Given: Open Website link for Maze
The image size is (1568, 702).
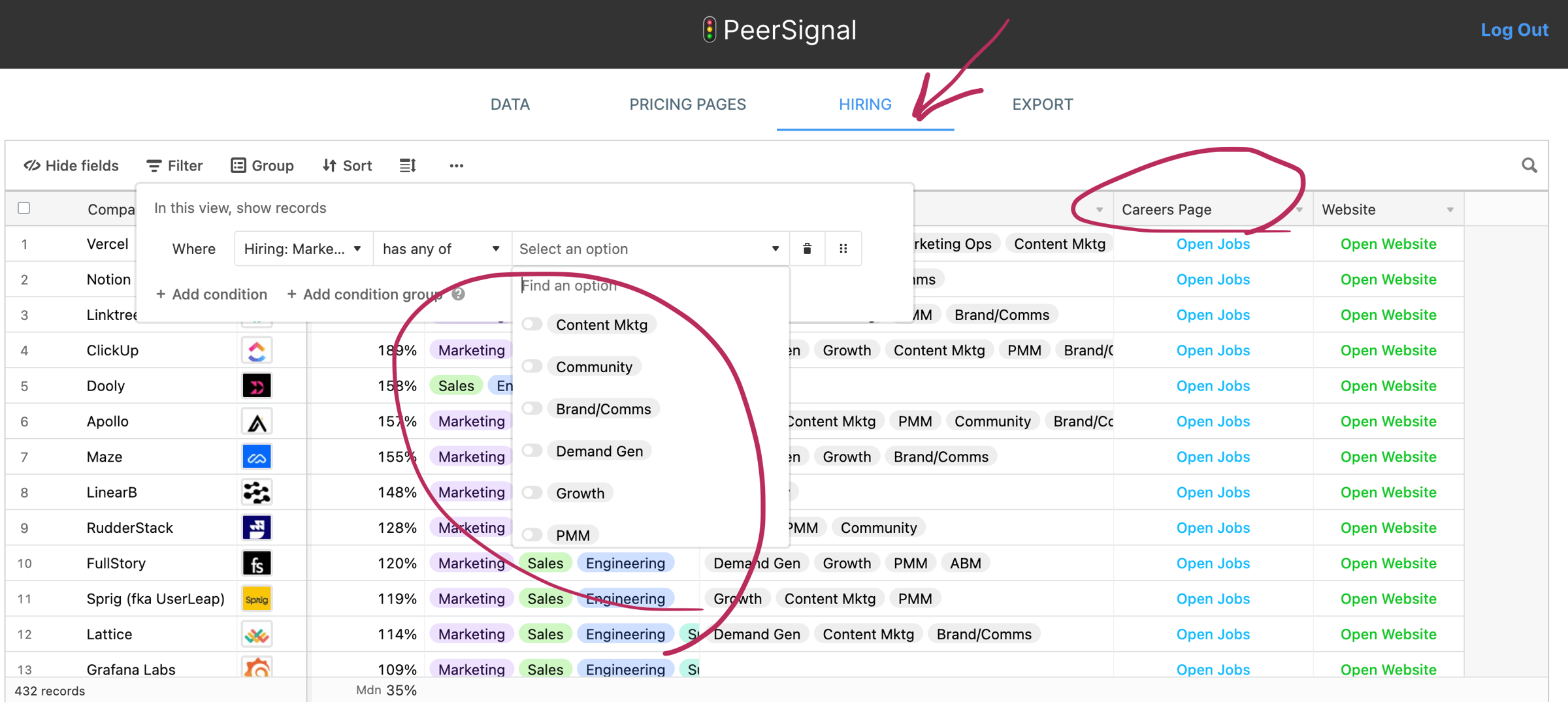Looking at the screenshot, I should (x=1388, y=457).
